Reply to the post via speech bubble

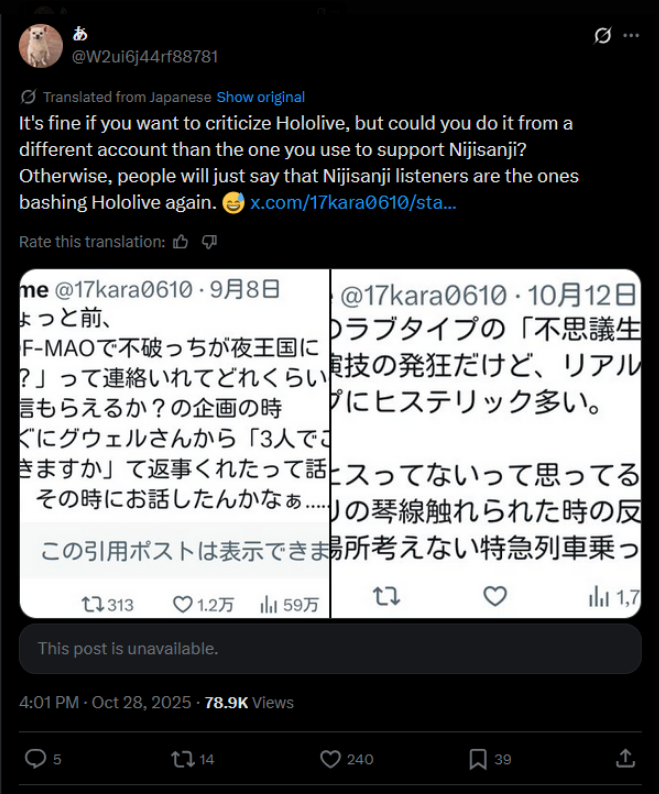35,759
